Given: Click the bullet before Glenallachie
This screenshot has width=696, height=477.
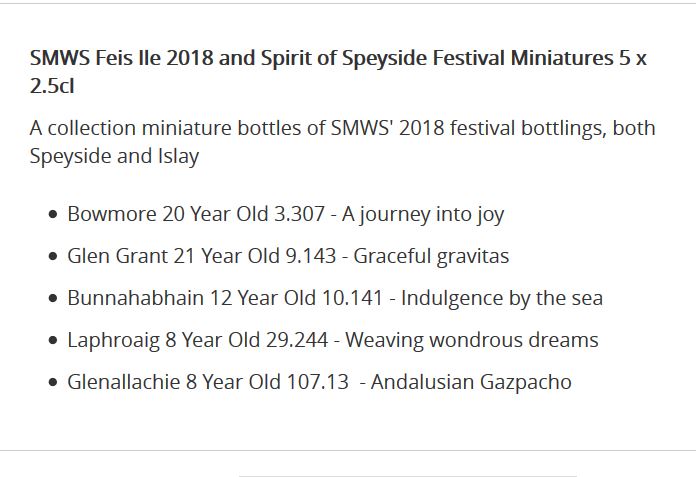Looking at the screenshot, I should tap(53, 382).
